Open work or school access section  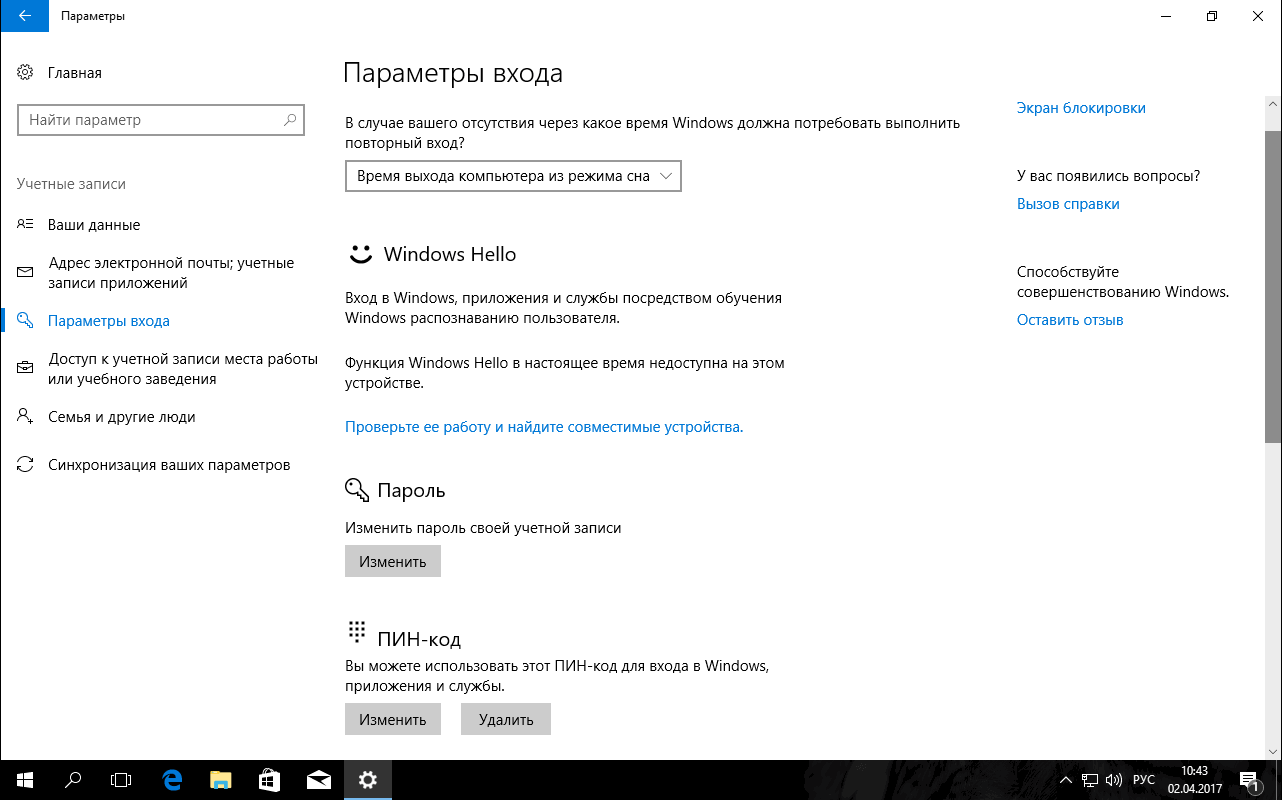(x=183, y=369)
